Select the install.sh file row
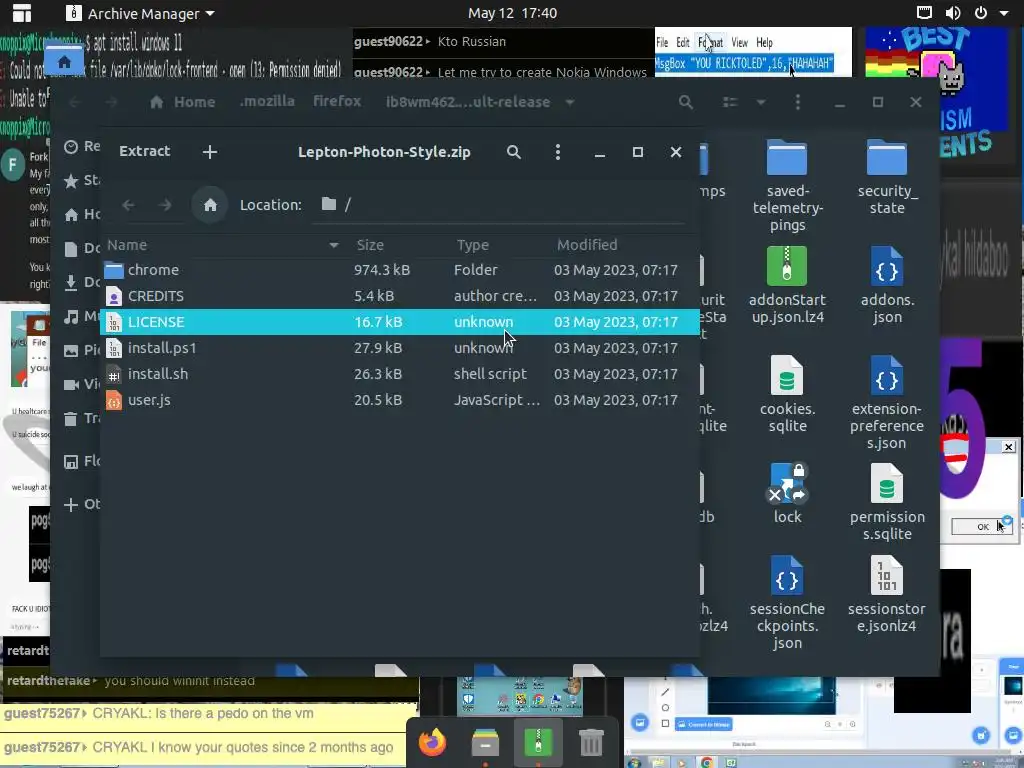1024x768 pixels. click(x=399, y=374)
